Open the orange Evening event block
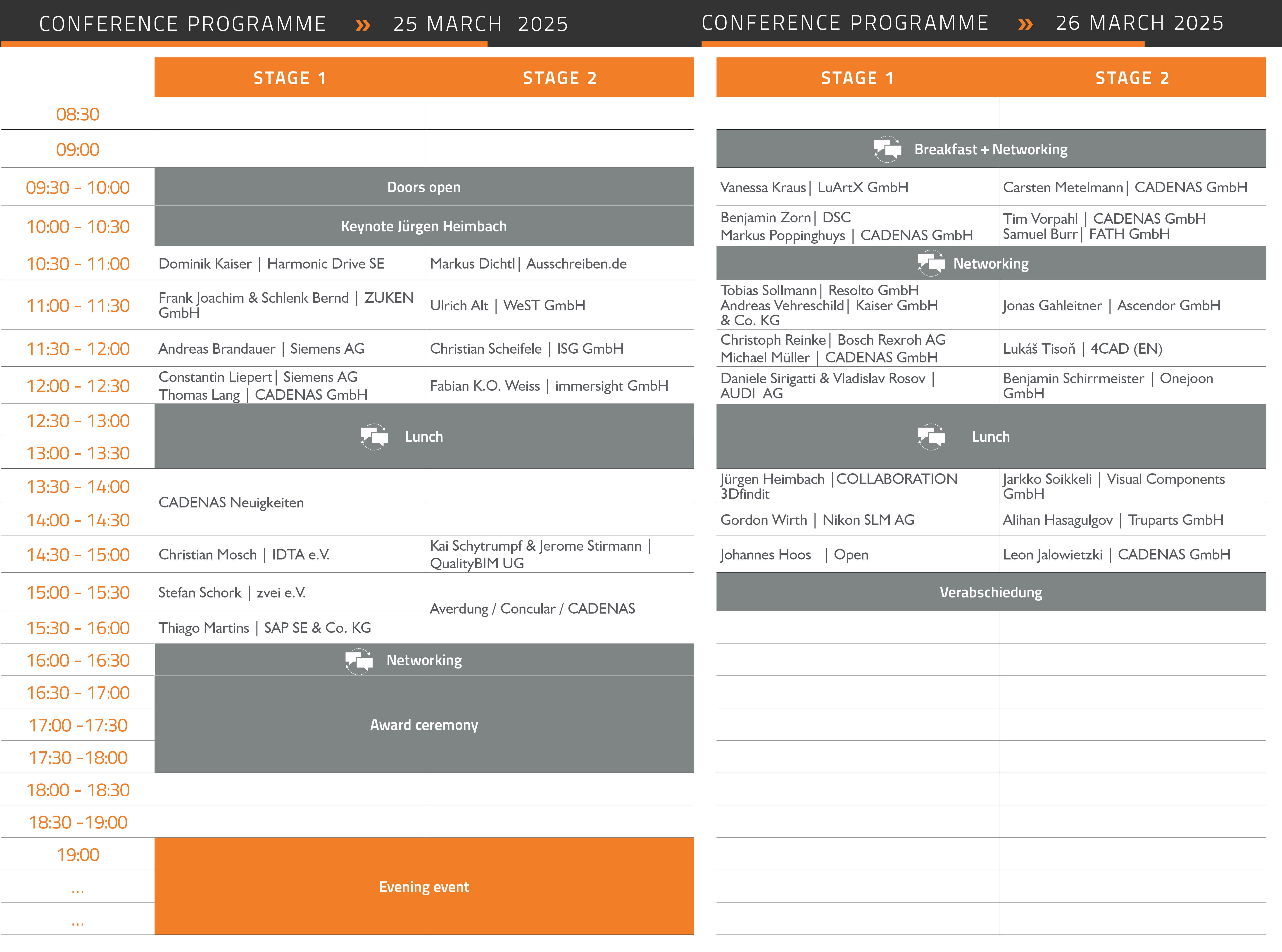1282x952 pixels. (424, 886)
